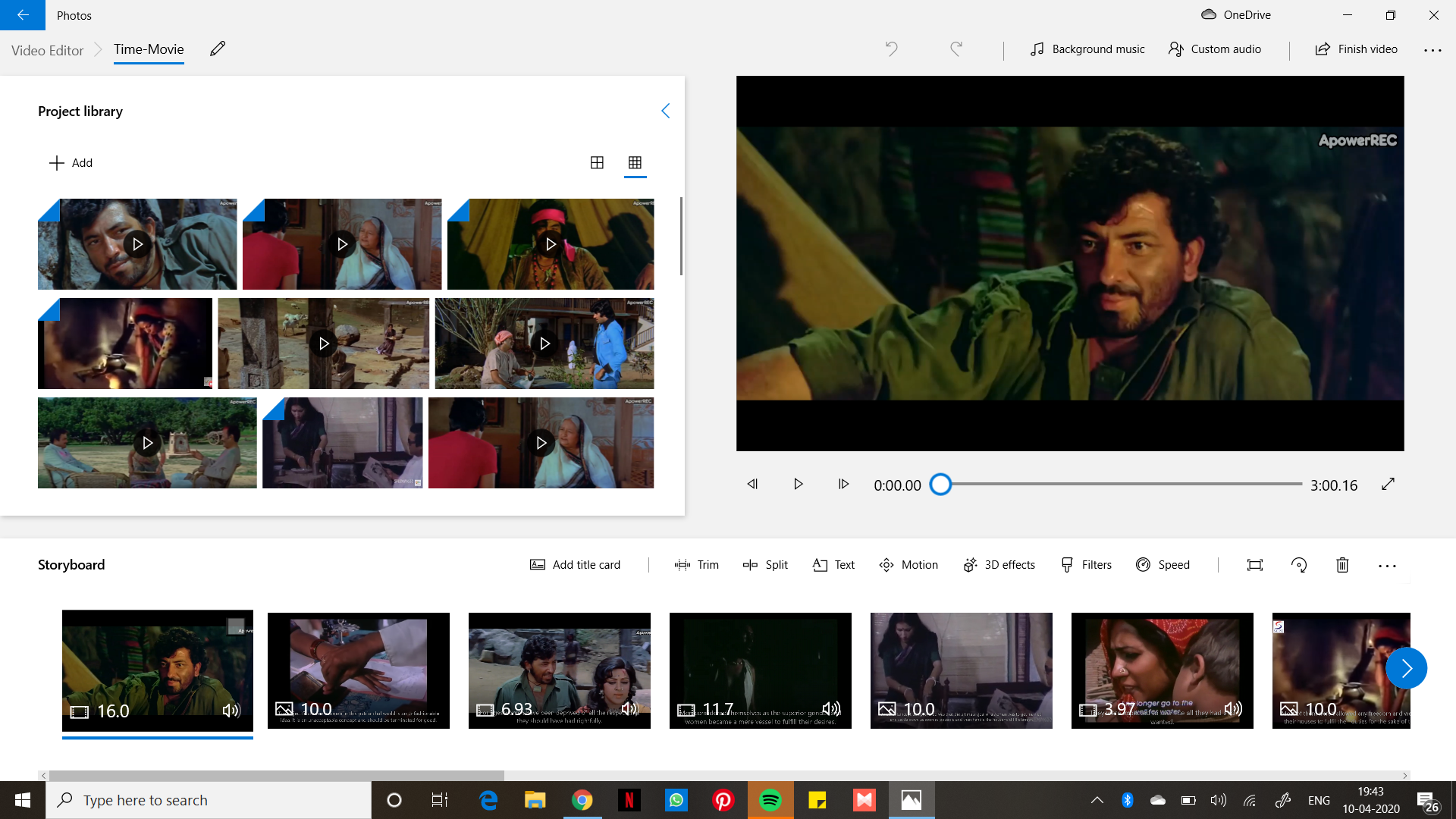Image resolution: width=1456 pixels, height=819 pixels.
Task: Mute the first storyboard clip's audio
Action: coord(230,711)
